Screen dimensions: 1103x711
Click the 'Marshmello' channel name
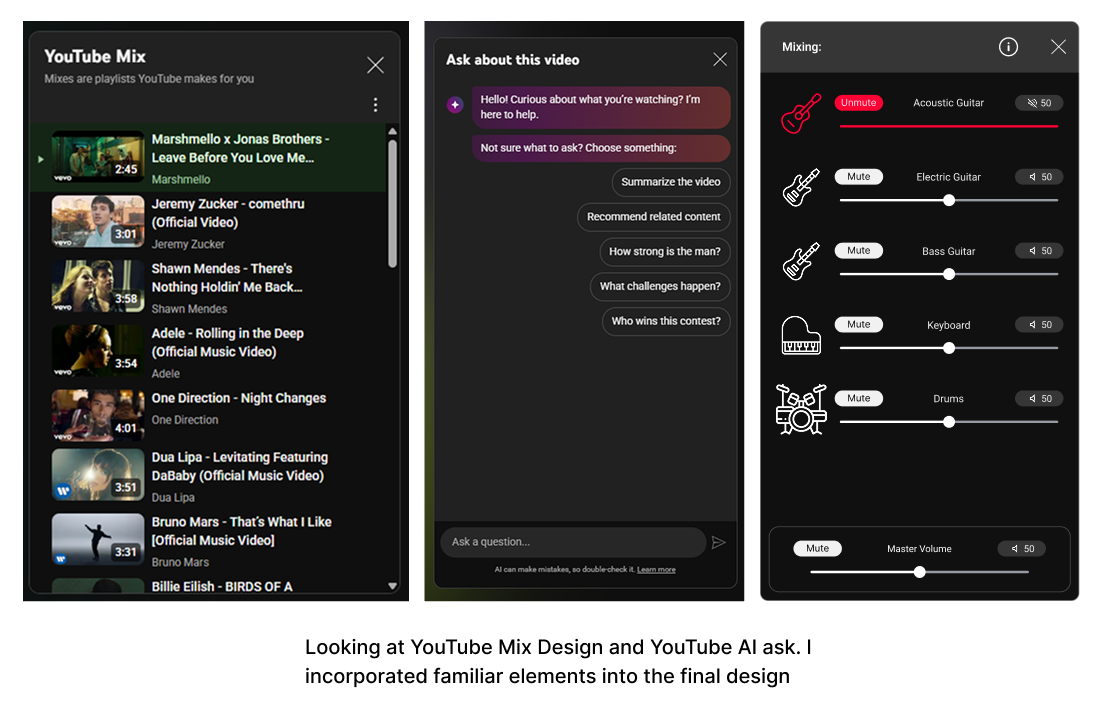pyautogui.click(x=181, y=179)
